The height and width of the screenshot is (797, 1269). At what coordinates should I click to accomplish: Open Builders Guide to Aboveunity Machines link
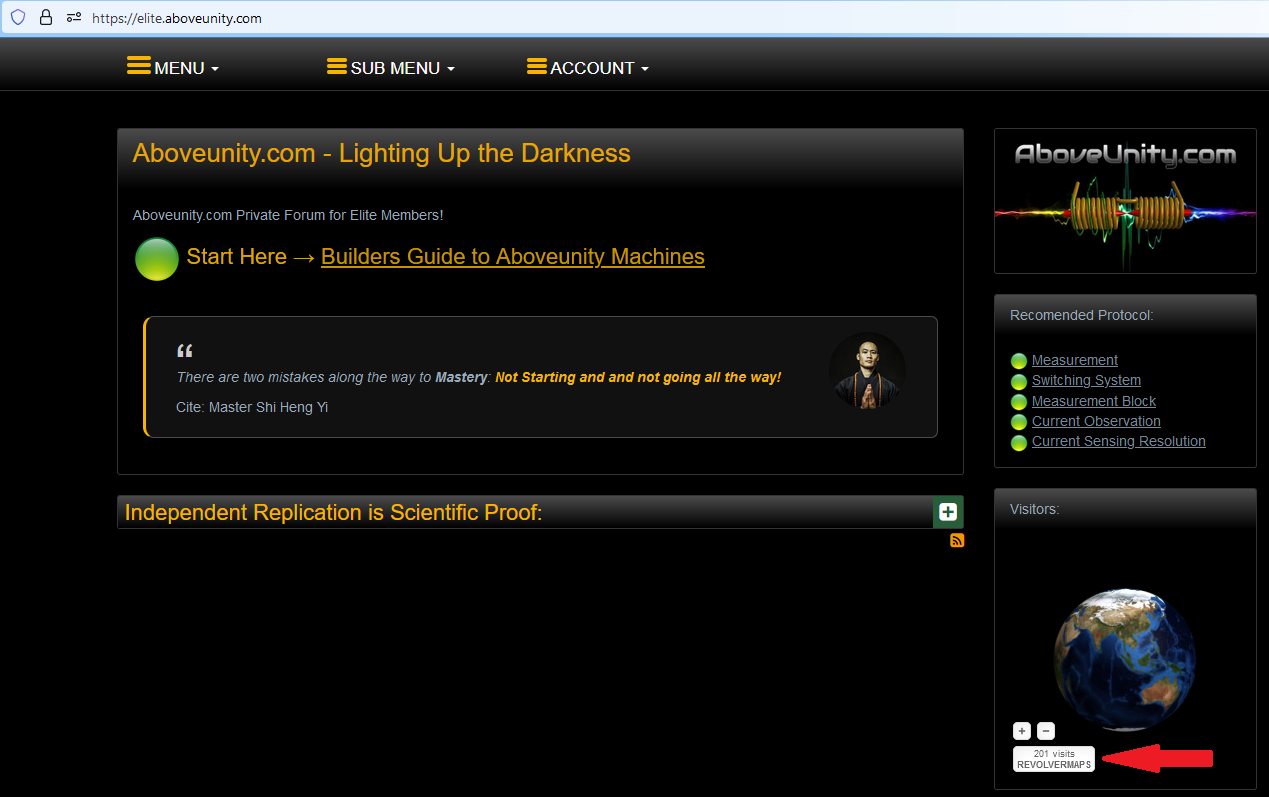click(513, 257)
